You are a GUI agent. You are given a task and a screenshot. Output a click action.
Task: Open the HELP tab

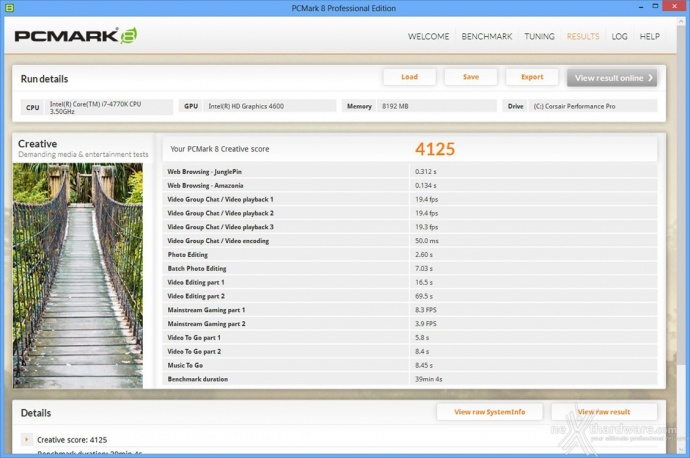click(x=649, y=37)
